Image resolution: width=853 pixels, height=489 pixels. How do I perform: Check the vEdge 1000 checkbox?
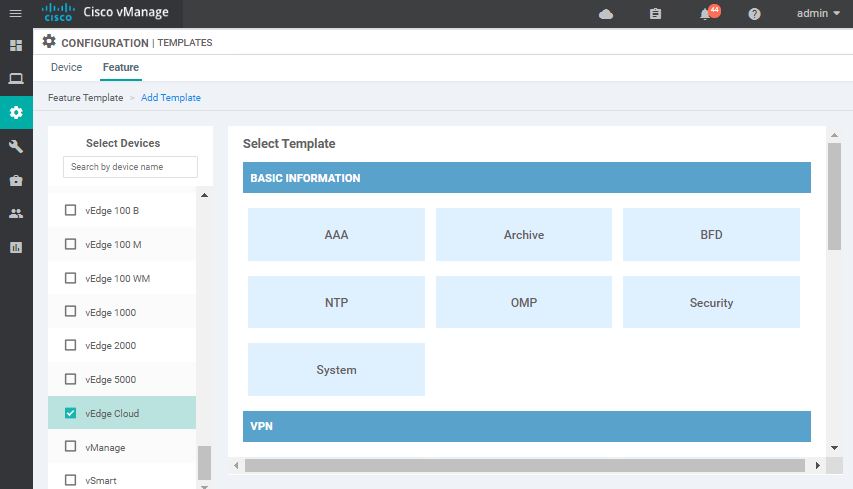[70, 312]
